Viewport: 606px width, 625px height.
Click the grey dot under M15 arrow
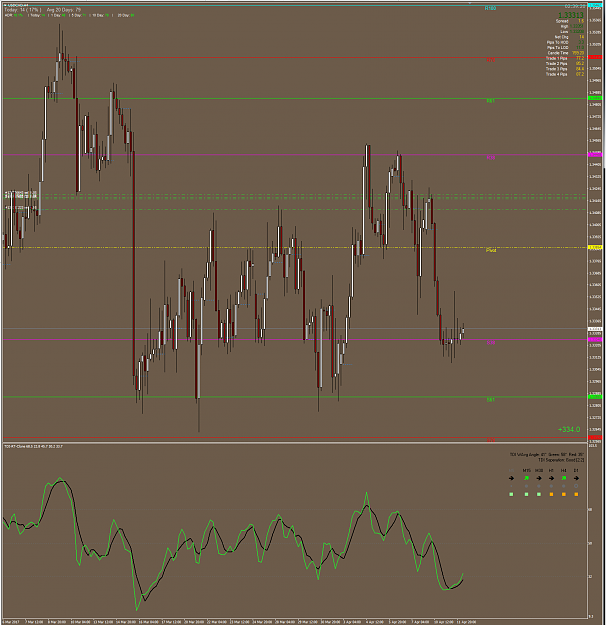coord(526,486)
